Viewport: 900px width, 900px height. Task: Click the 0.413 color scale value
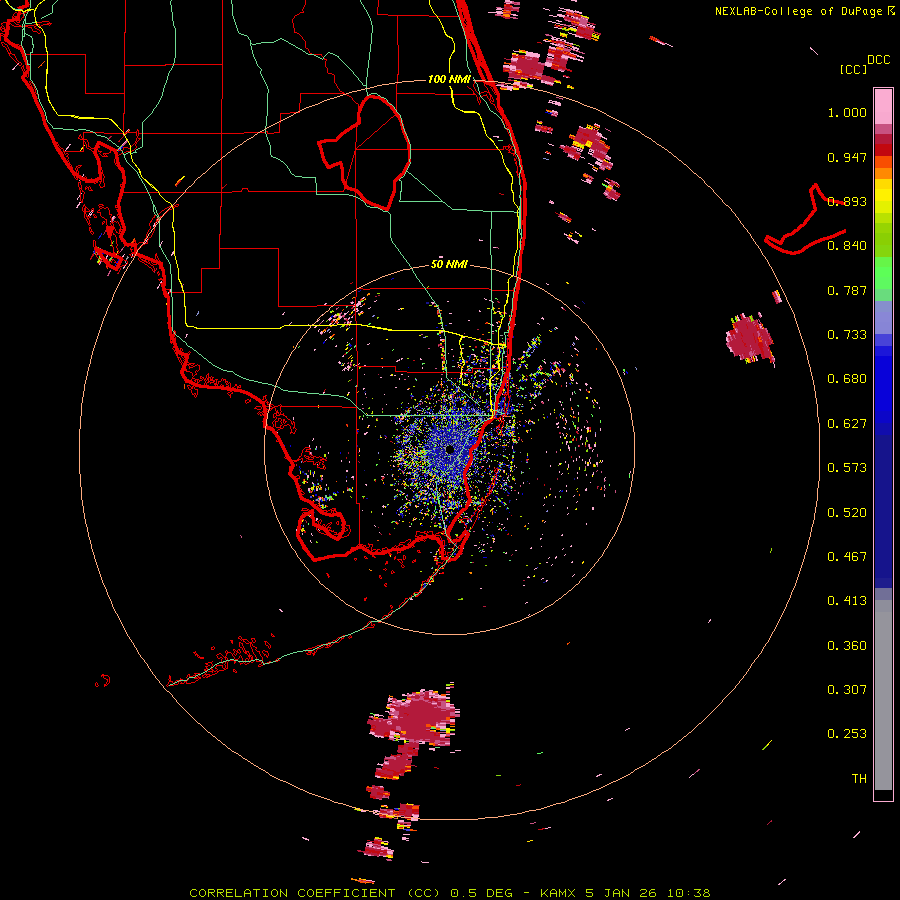[x=847, y=601]
